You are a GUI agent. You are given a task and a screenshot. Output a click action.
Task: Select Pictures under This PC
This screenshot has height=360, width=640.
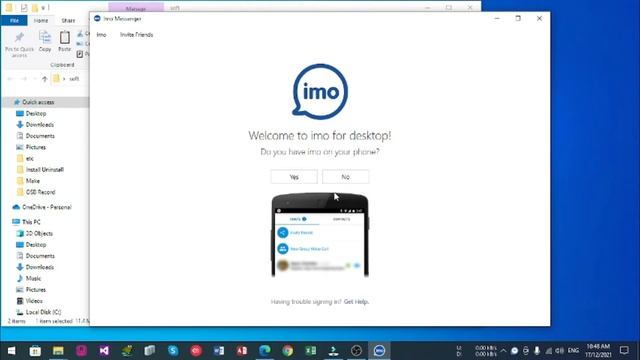tap(36, 290)
